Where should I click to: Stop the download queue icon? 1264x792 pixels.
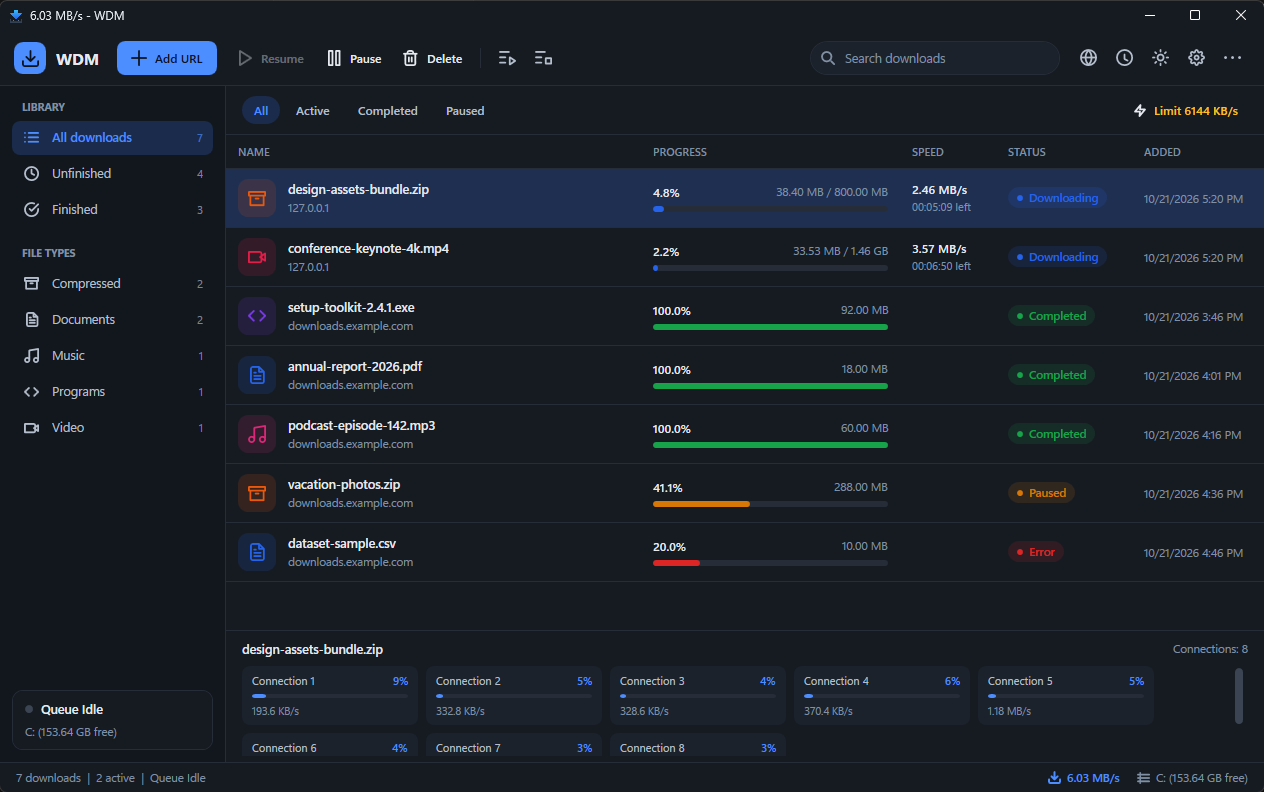(x=543, y=59)
